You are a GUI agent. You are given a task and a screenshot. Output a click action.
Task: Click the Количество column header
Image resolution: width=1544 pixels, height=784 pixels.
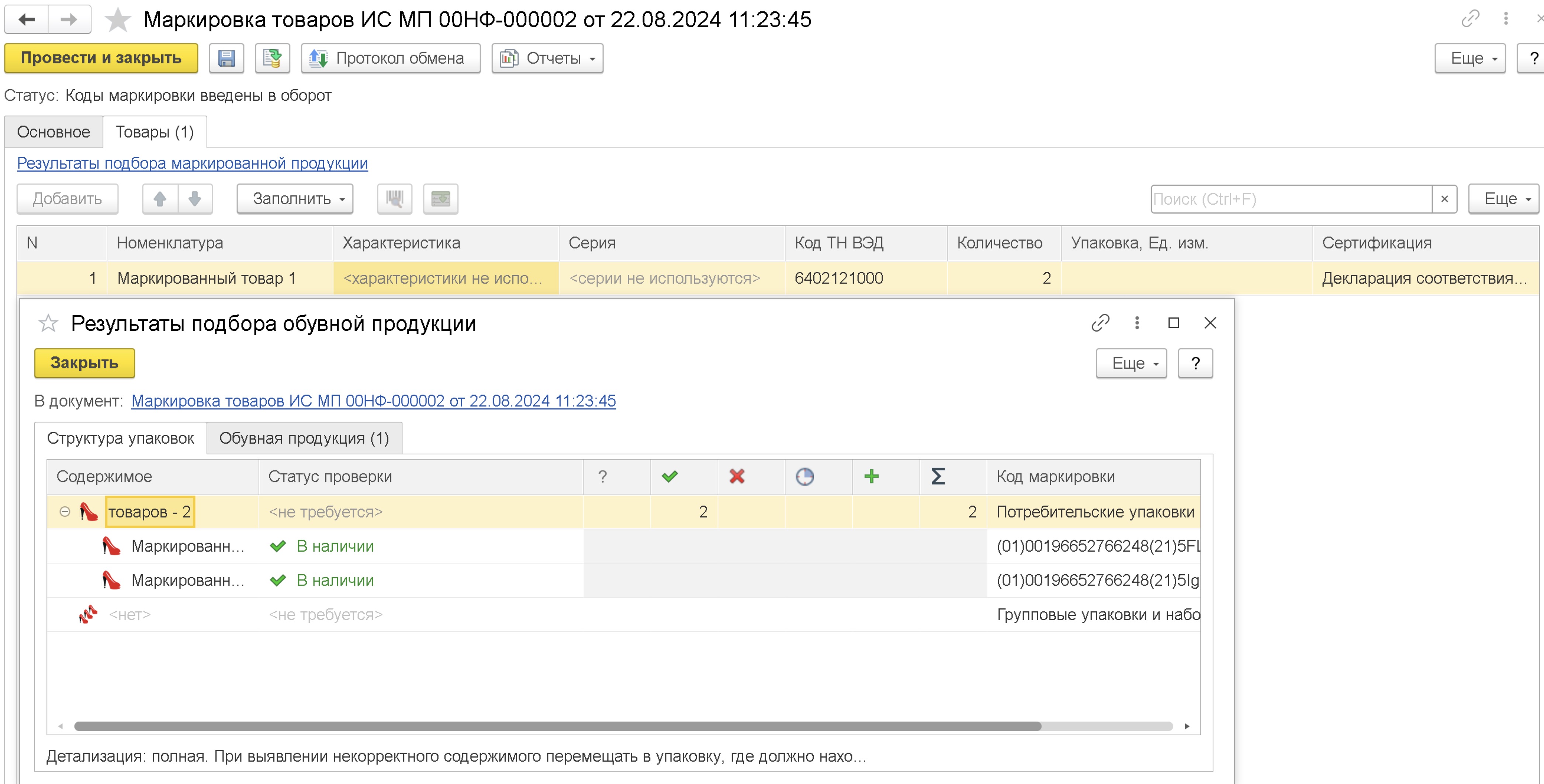pos(1004,243)
